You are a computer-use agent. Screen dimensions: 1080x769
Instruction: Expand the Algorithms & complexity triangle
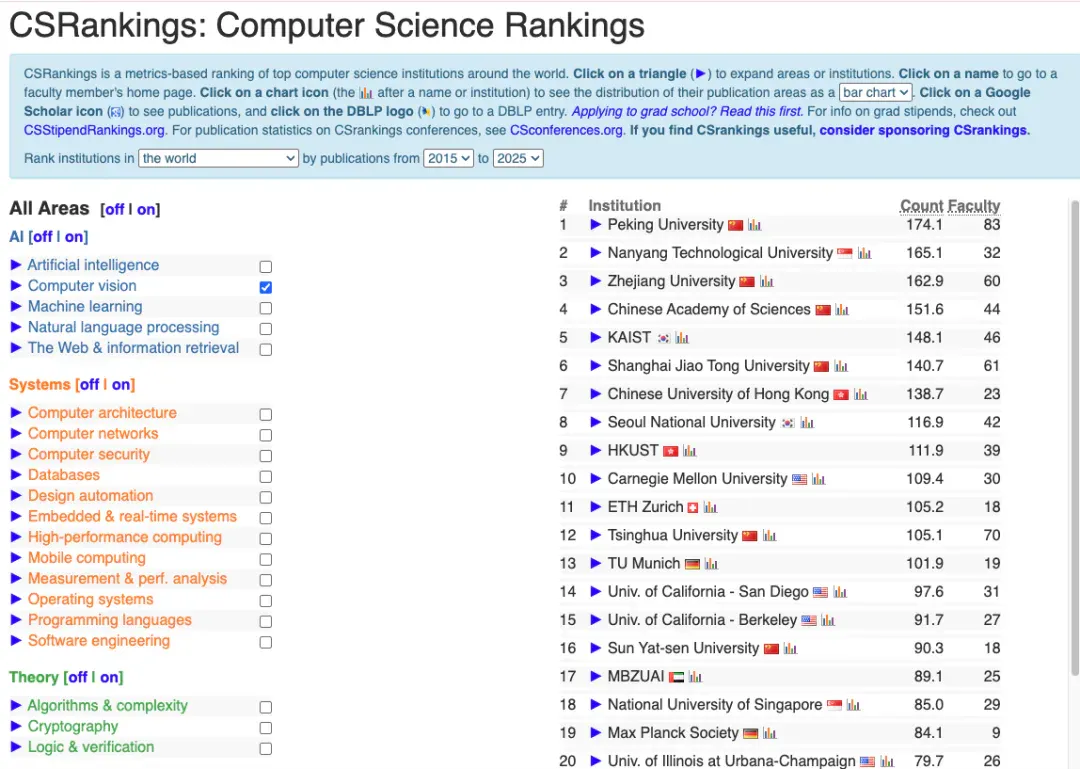click(16, 705)
